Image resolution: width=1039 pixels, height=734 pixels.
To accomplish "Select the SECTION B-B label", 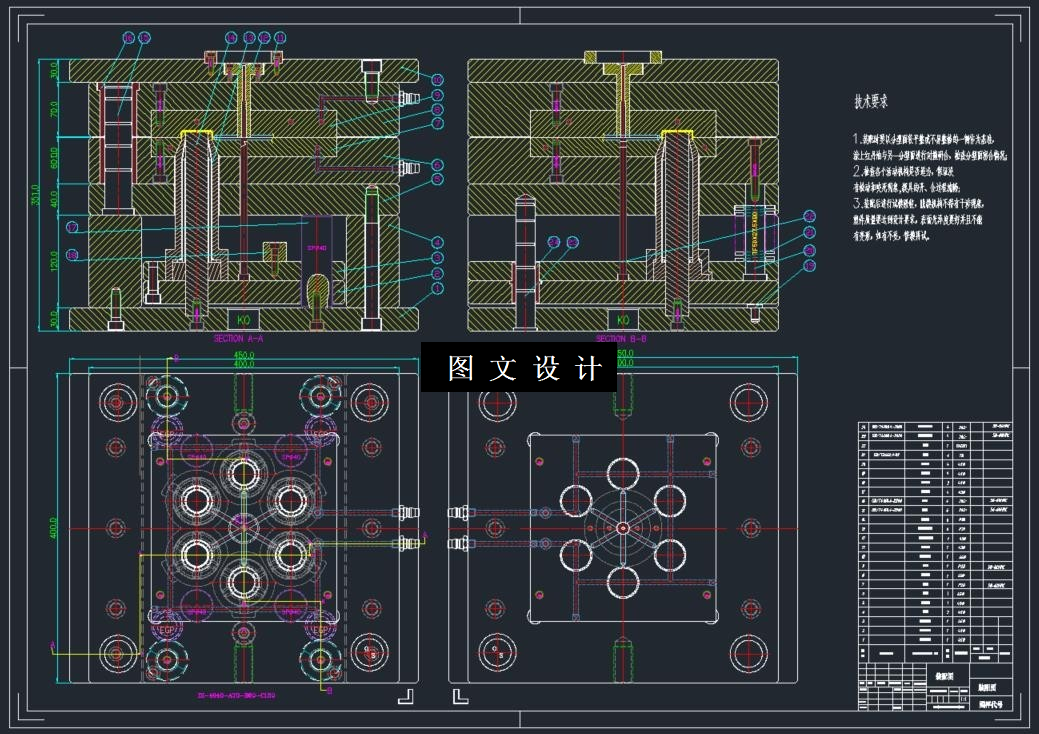I will (x=621, y=339).
